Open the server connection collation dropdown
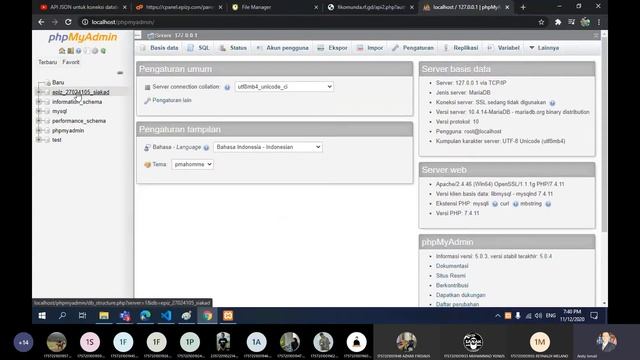The width and height of the screenshot is (640, 360). click(x=284, y=87)
